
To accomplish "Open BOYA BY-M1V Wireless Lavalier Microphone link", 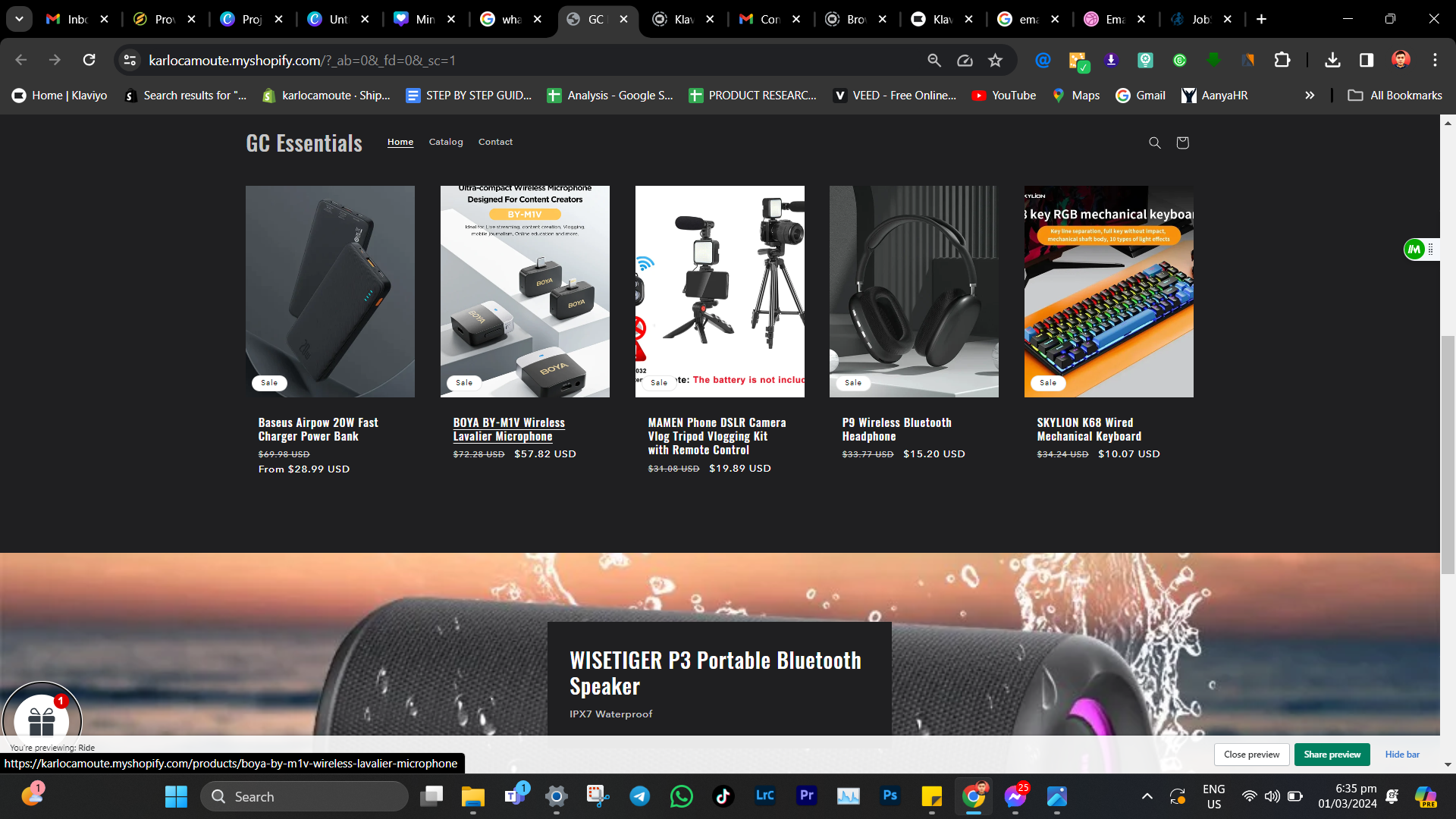I will coord(509,429).
